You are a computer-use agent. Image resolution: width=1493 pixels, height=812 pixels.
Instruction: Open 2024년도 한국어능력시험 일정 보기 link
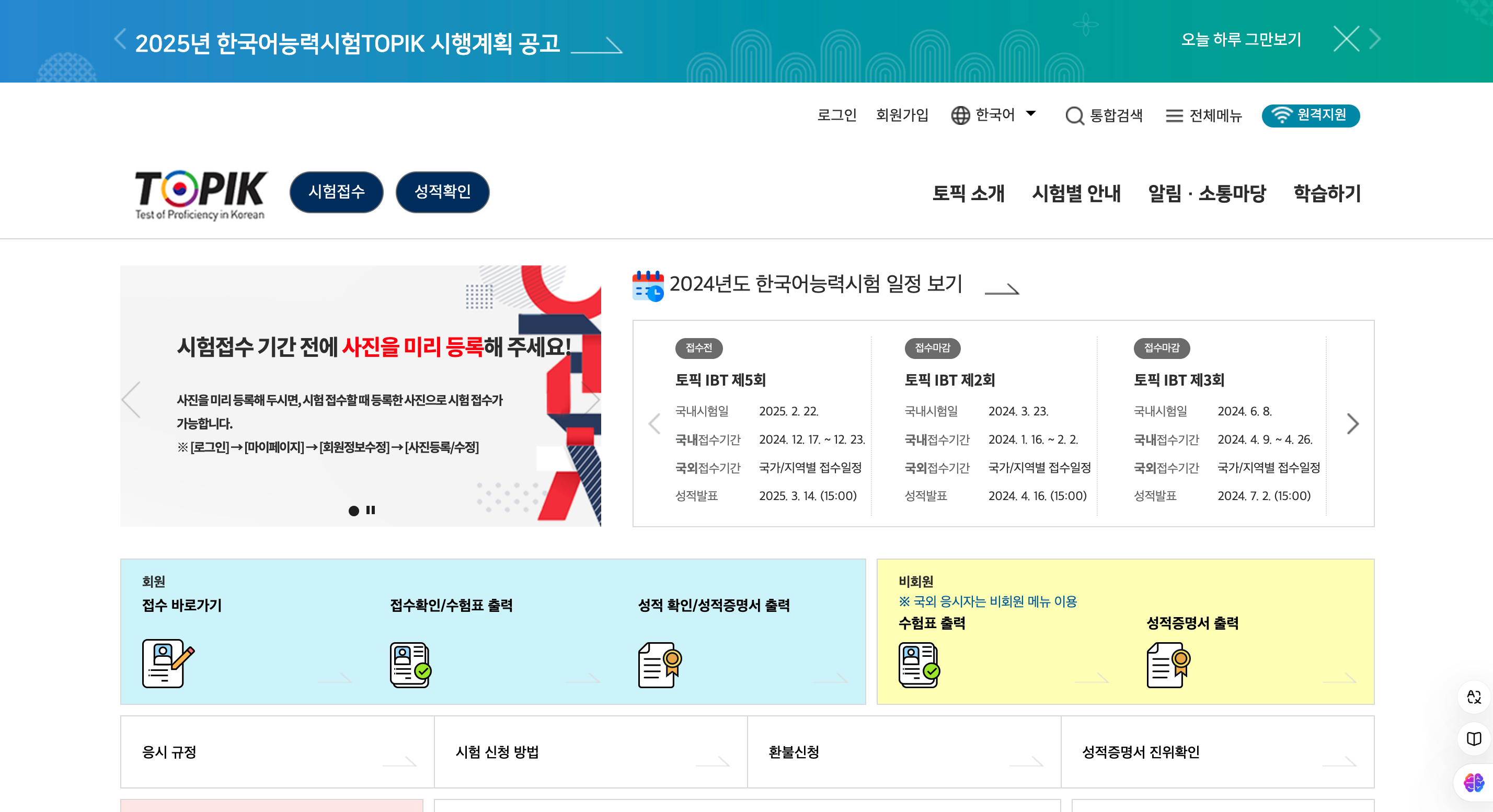coord(816,284)
